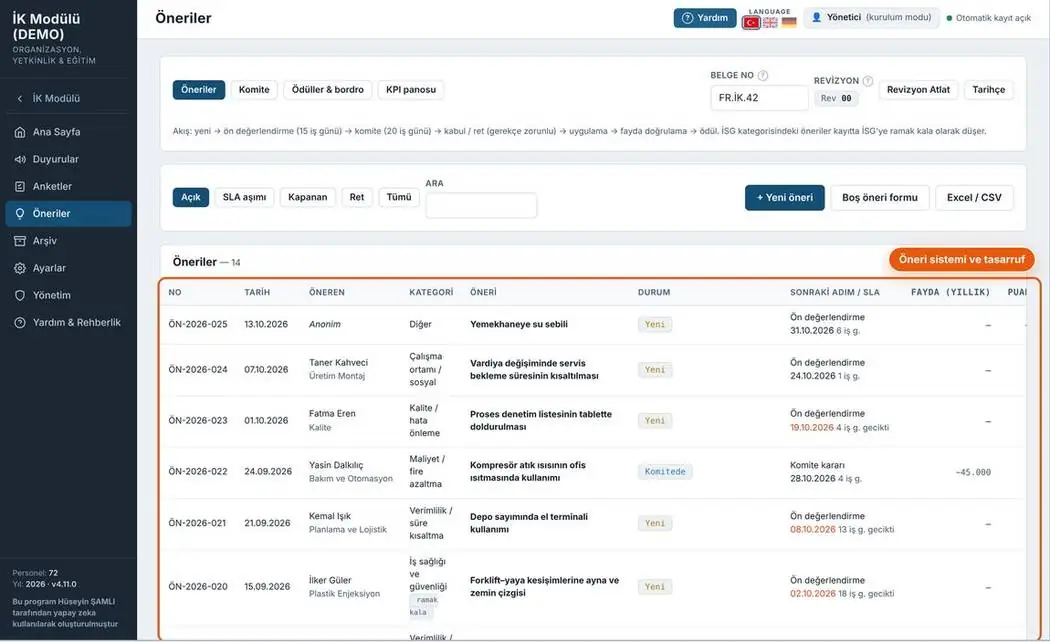Select the shield icon beside Yönetim
The height and width of the screenshot is (642, 1050).
tap(20, 295)
